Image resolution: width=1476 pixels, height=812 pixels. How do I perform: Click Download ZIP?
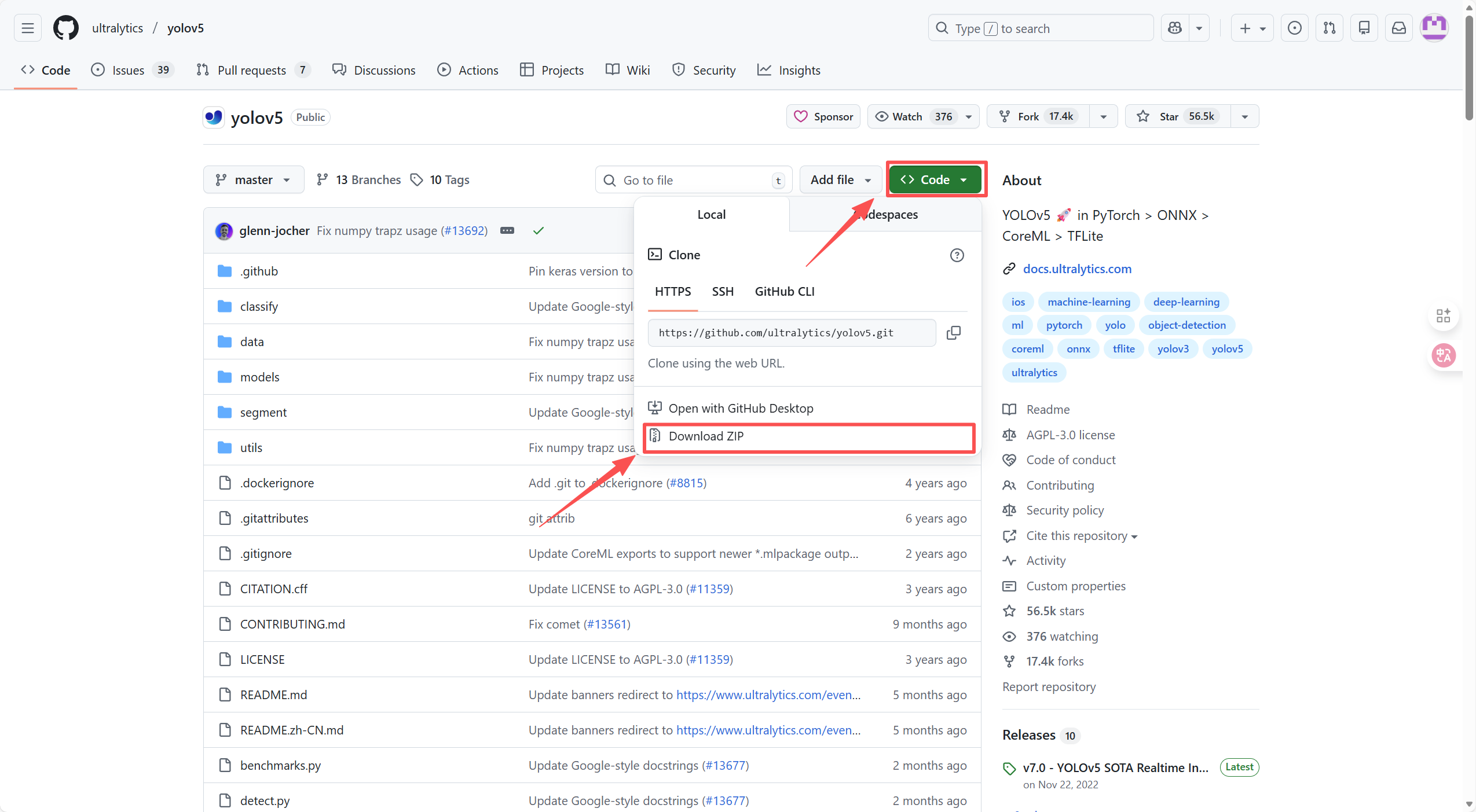coord(705,436)
